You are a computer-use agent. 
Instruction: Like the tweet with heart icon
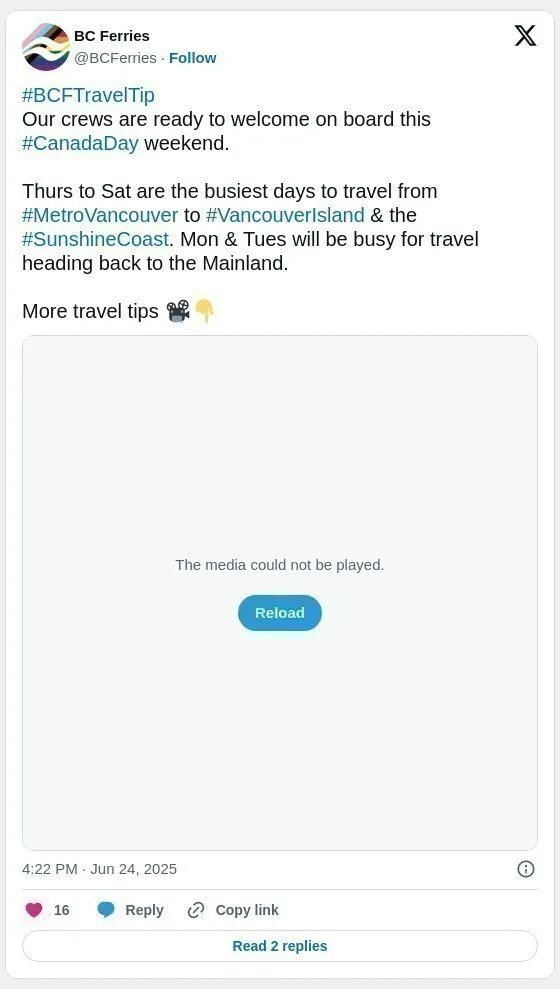point(34,910)
